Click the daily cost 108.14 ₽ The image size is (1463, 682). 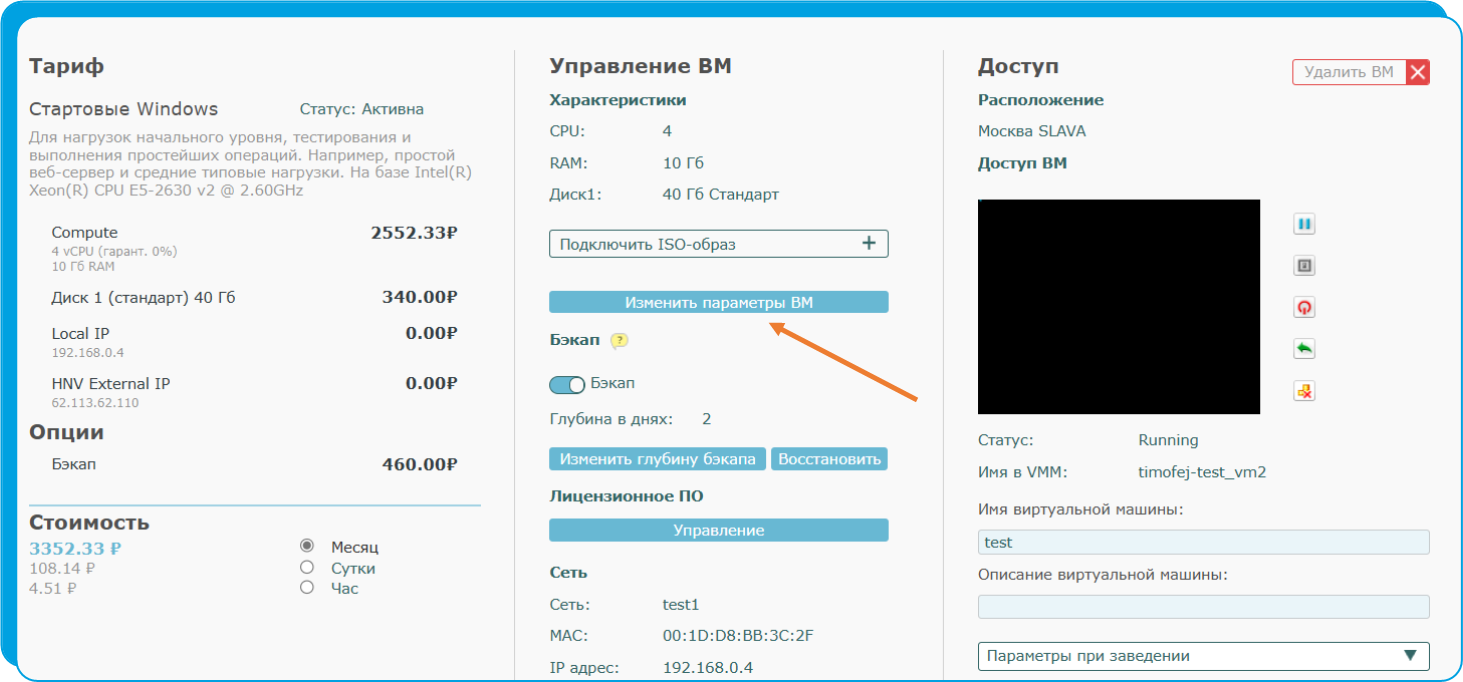[62, 568]
